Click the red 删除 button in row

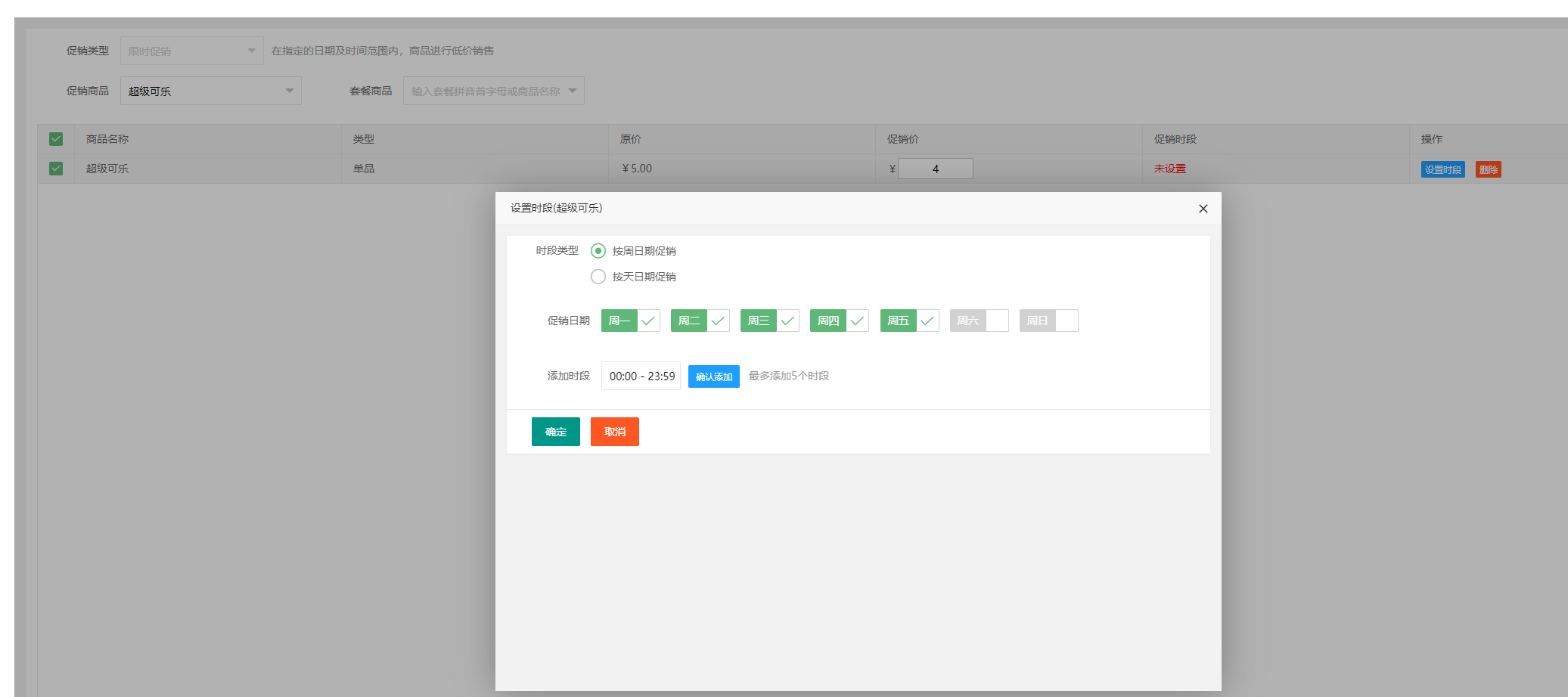[1488, 169]
